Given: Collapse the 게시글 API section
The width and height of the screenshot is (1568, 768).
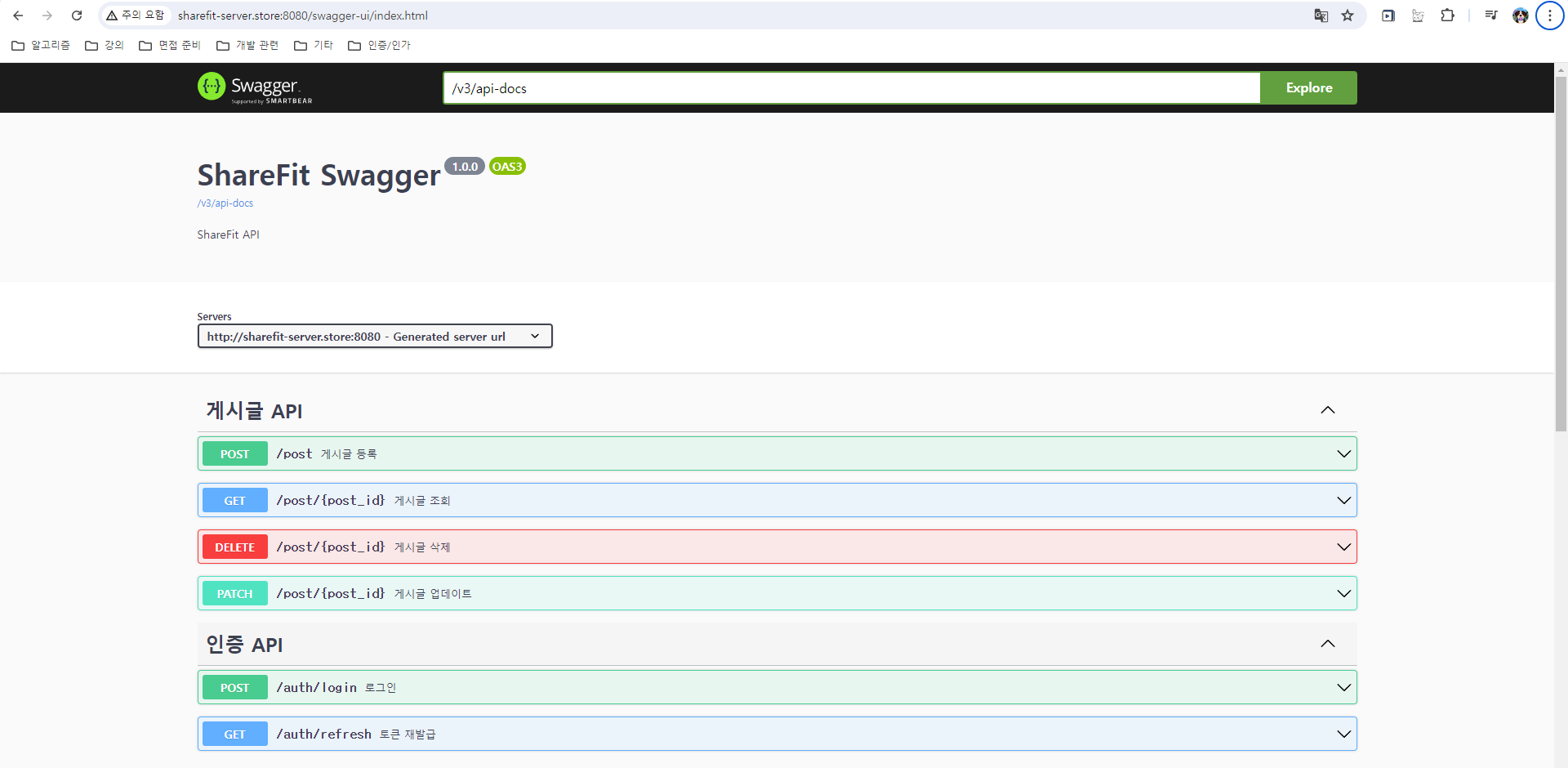Looking at the screenshot, I should (1327, 410).
